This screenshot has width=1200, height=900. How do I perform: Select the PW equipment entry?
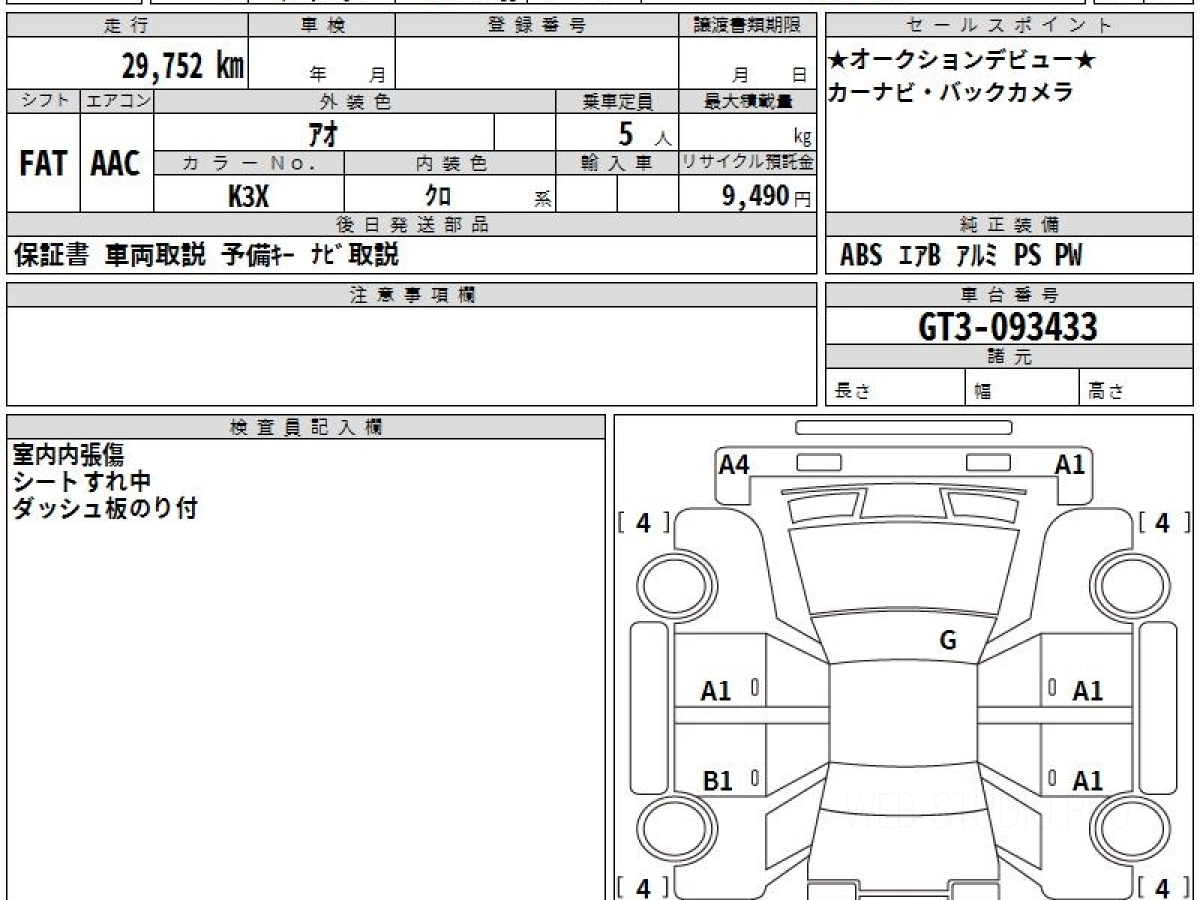tap(1069, 256)
